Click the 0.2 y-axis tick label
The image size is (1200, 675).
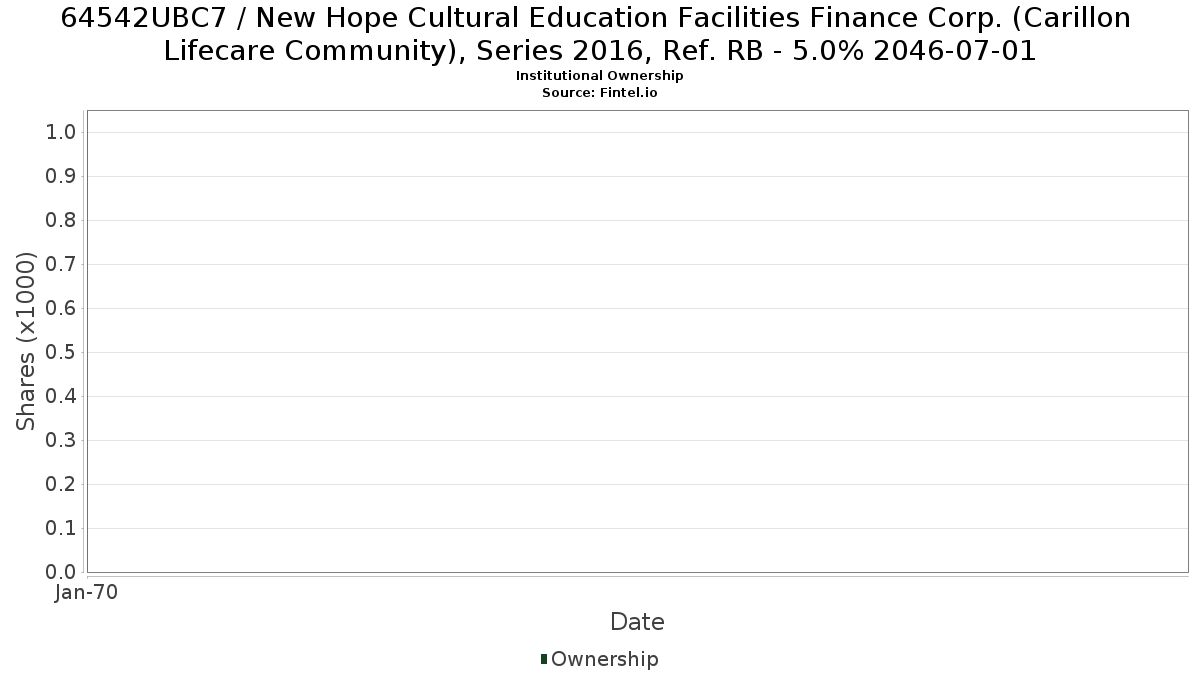pyautogui.click(x=62, y=485)
